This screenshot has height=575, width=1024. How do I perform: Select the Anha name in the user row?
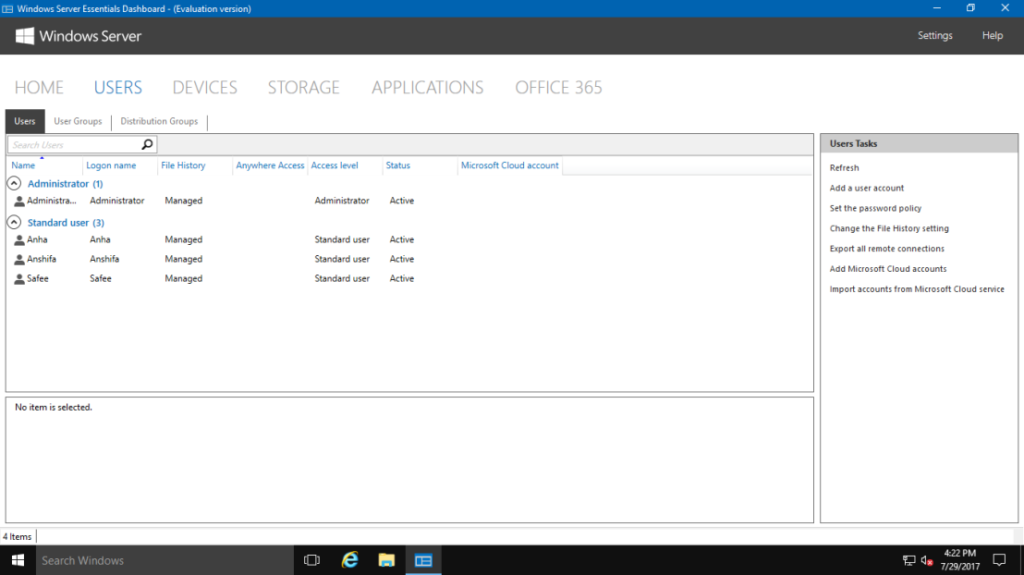37,240
